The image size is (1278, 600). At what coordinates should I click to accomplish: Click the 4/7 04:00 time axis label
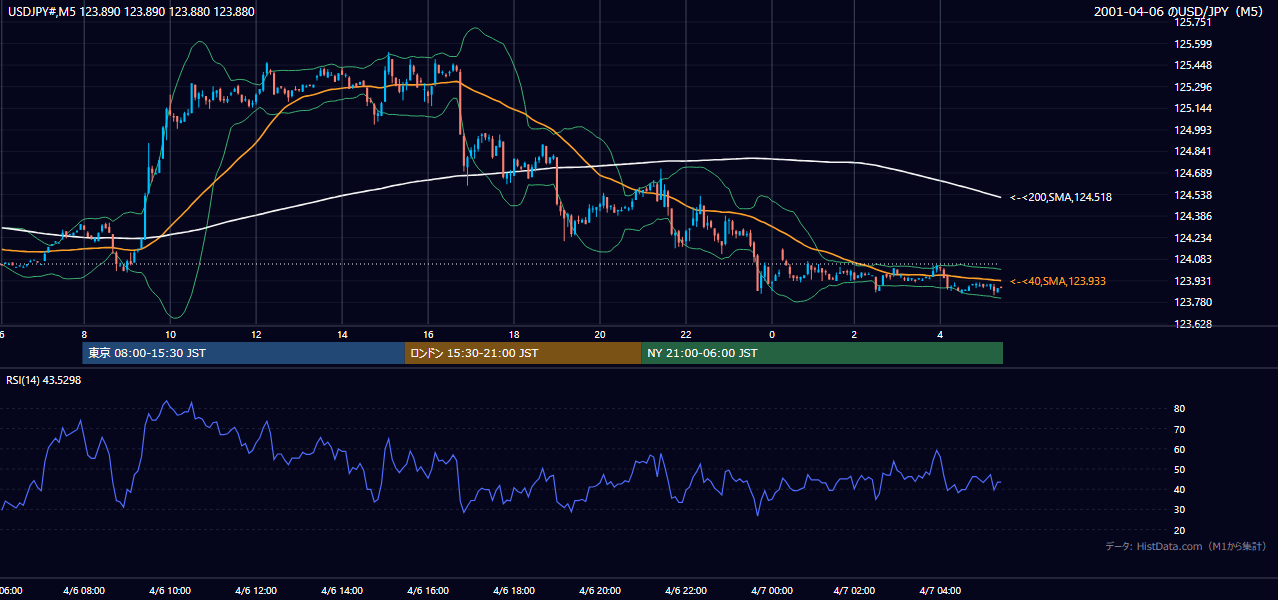point(940,591)
